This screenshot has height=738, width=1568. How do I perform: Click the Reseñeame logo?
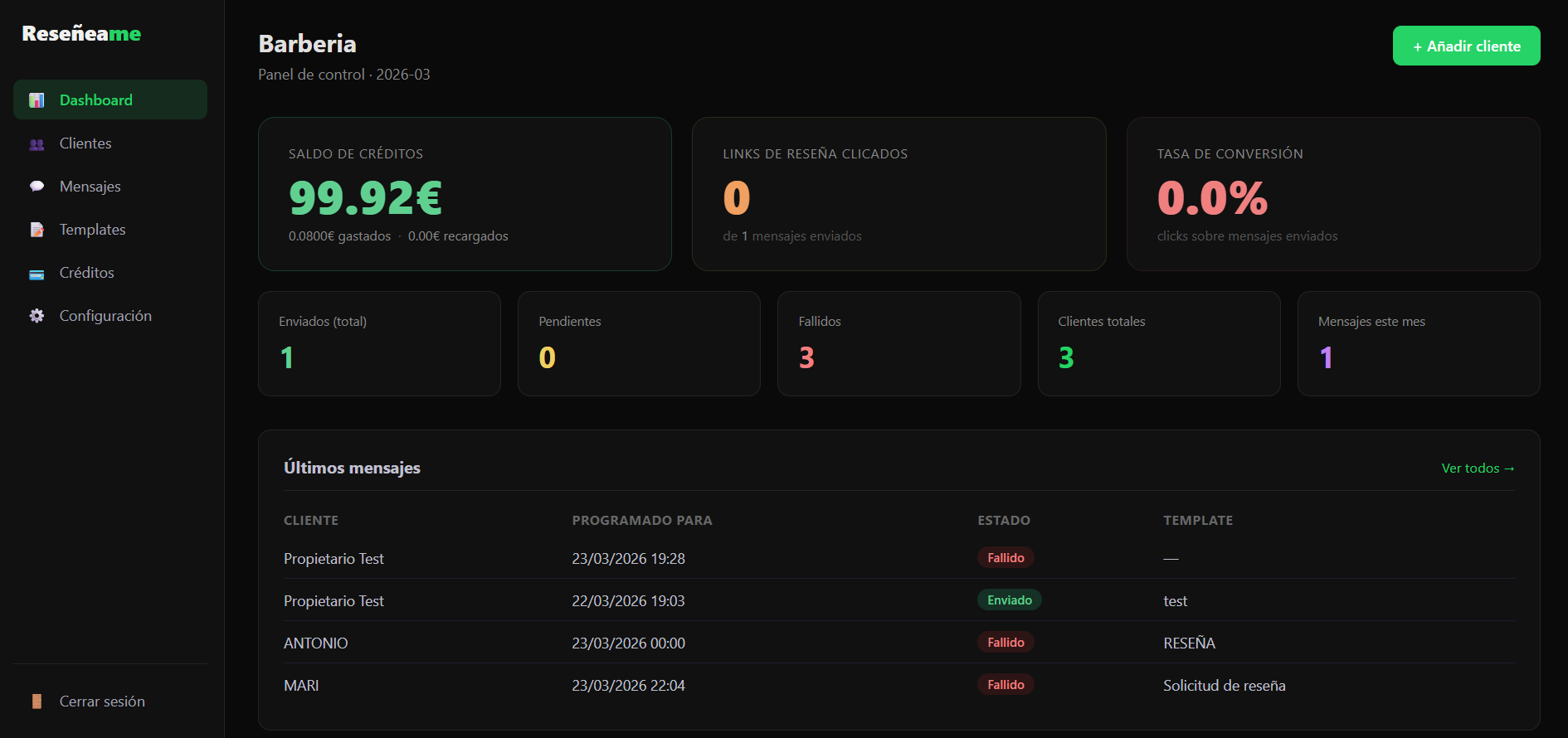81,33
